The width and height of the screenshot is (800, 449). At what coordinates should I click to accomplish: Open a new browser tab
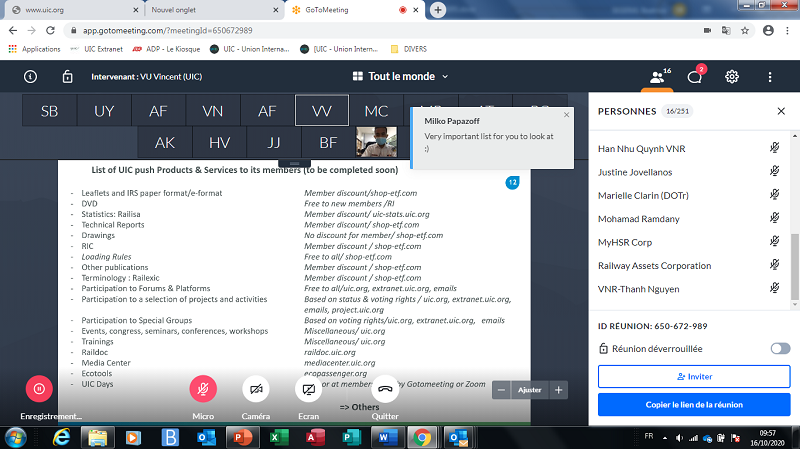coord(438,10)
